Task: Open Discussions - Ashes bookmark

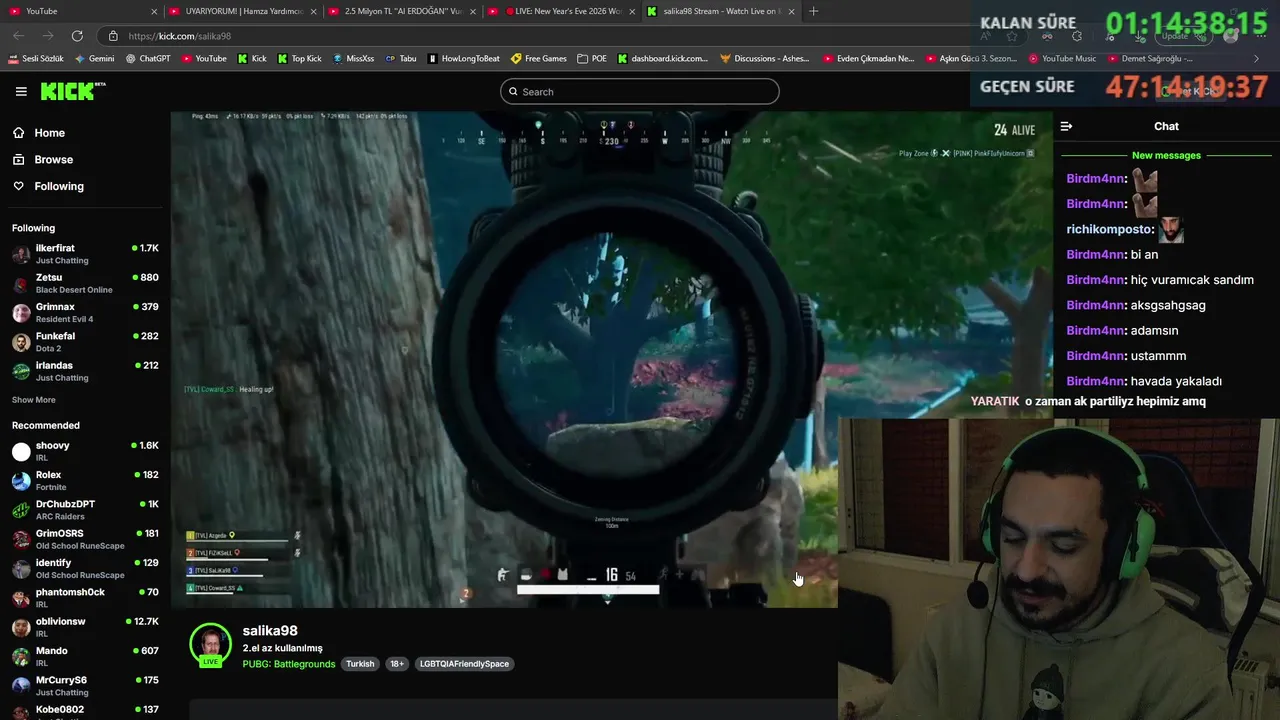Action: coord(765,59)
